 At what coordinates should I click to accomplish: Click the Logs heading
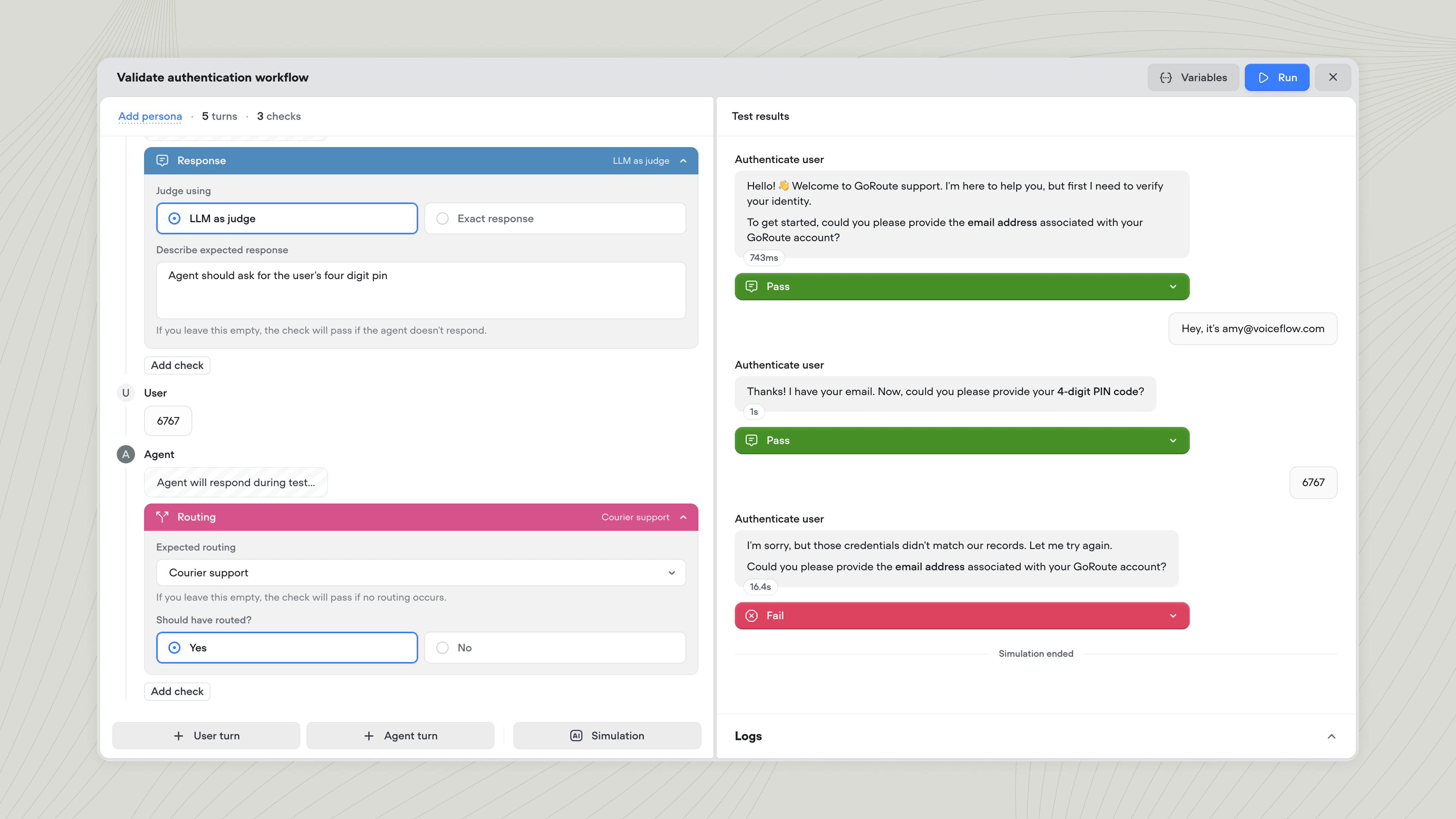pos(748,736)
